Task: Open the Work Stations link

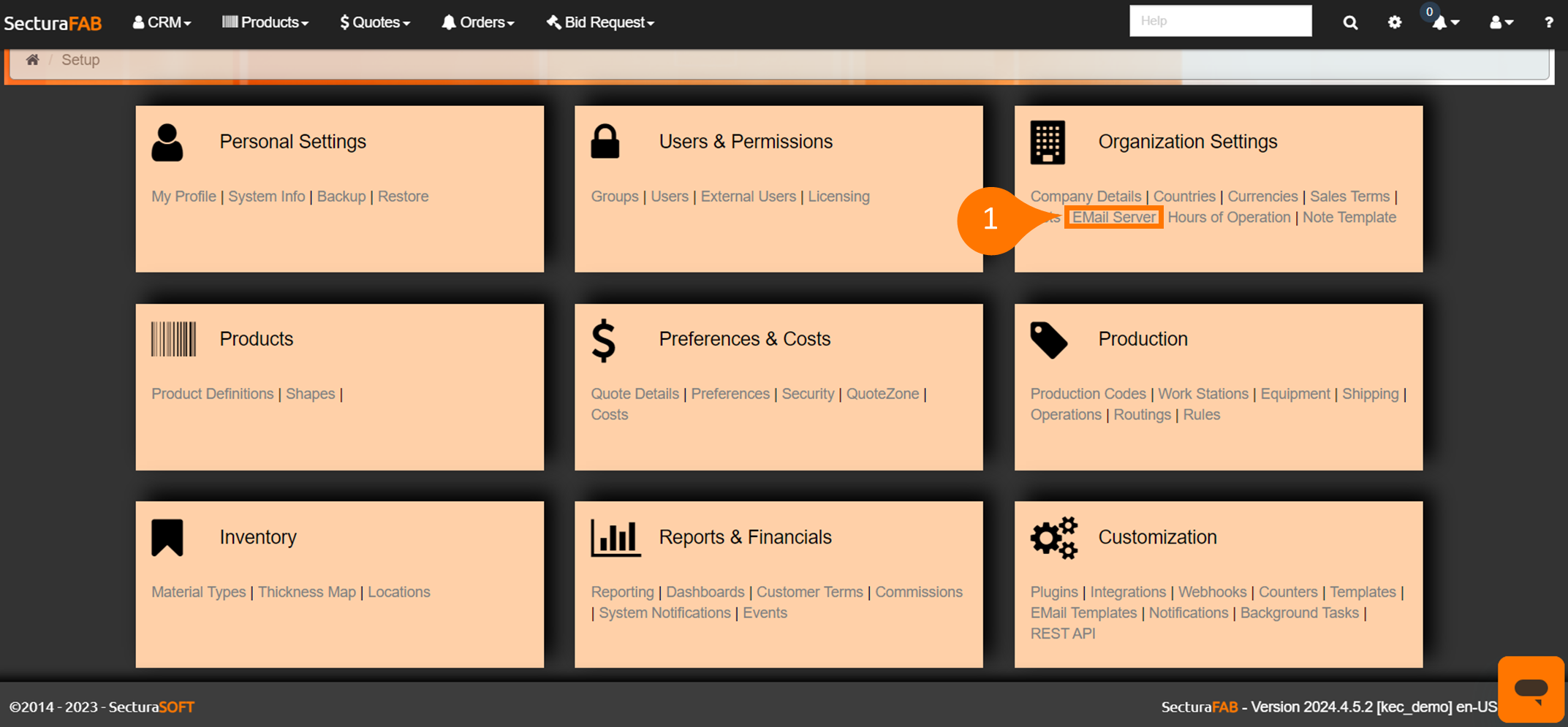Action: pos(1202,394)
